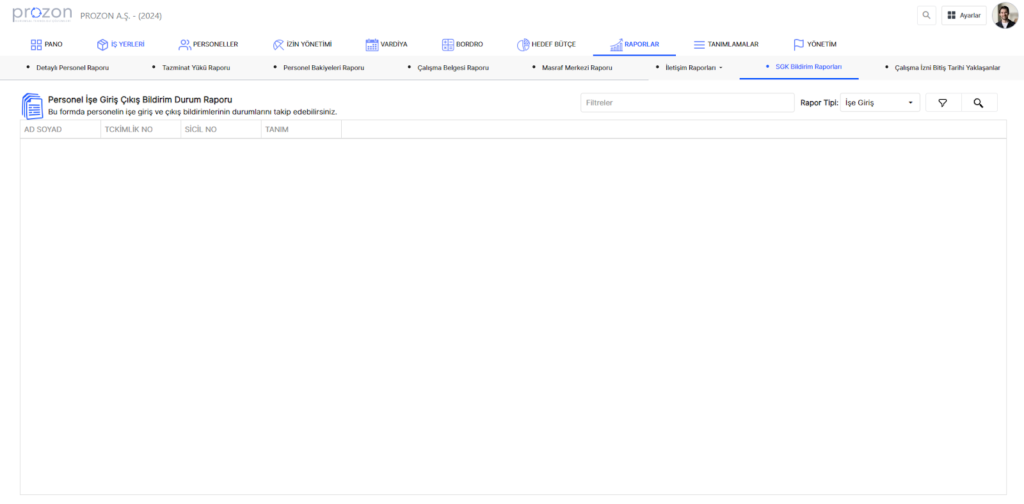The image size is (1024, 504).
Task: Expand the İletişim Raporları submenu
Action: point(693,68)
